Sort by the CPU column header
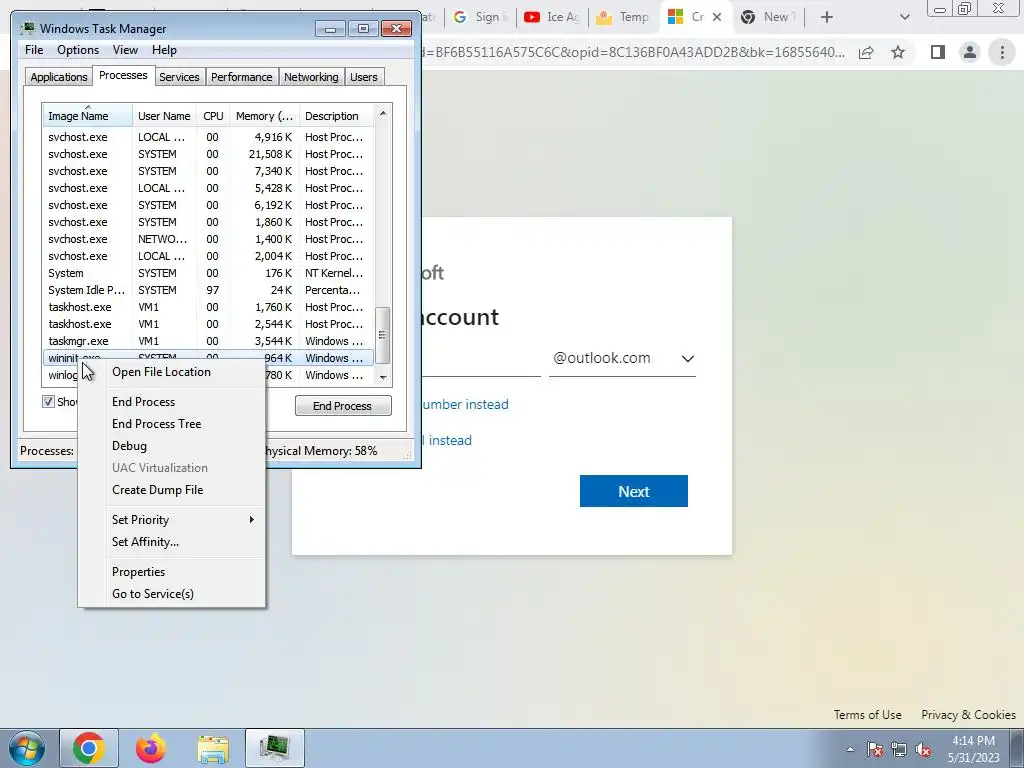 coord(213,116)
